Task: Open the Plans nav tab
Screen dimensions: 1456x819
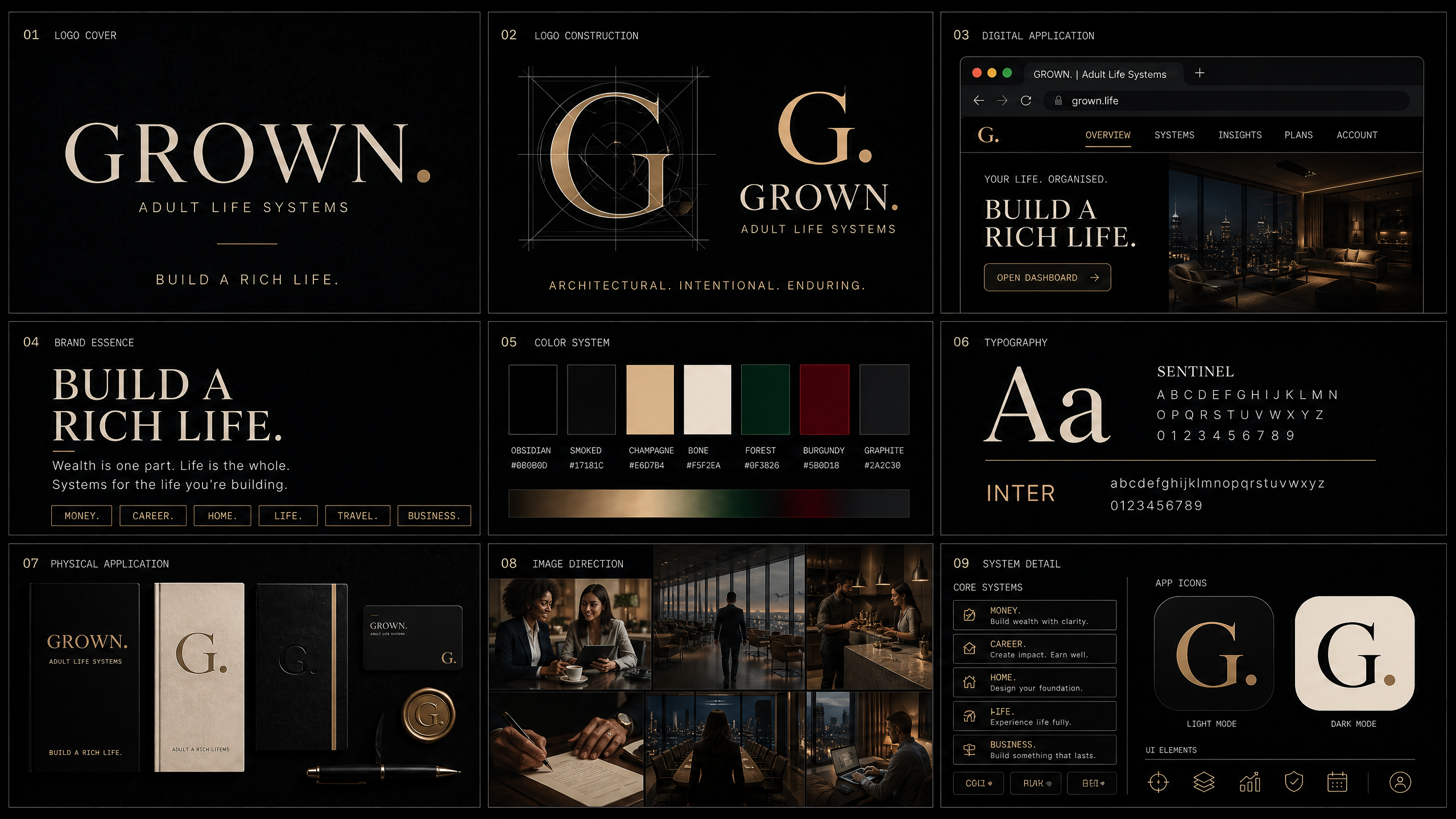Action: click(x=1298, y=135)
